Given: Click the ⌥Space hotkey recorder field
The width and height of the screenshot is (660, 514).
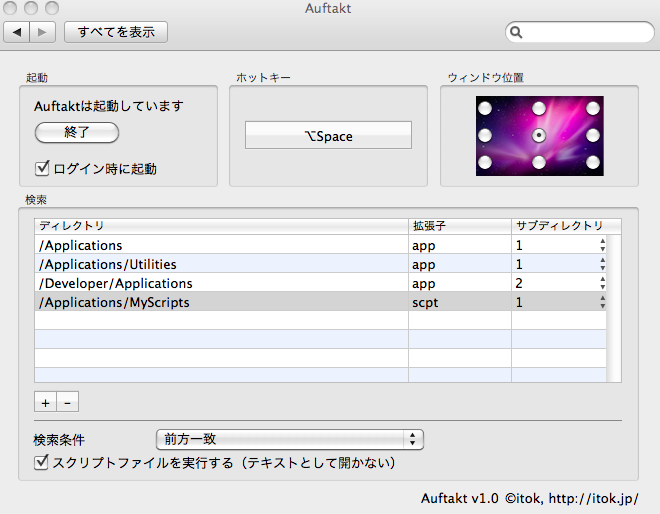Looking at the screenshot, I should [328, 135].
